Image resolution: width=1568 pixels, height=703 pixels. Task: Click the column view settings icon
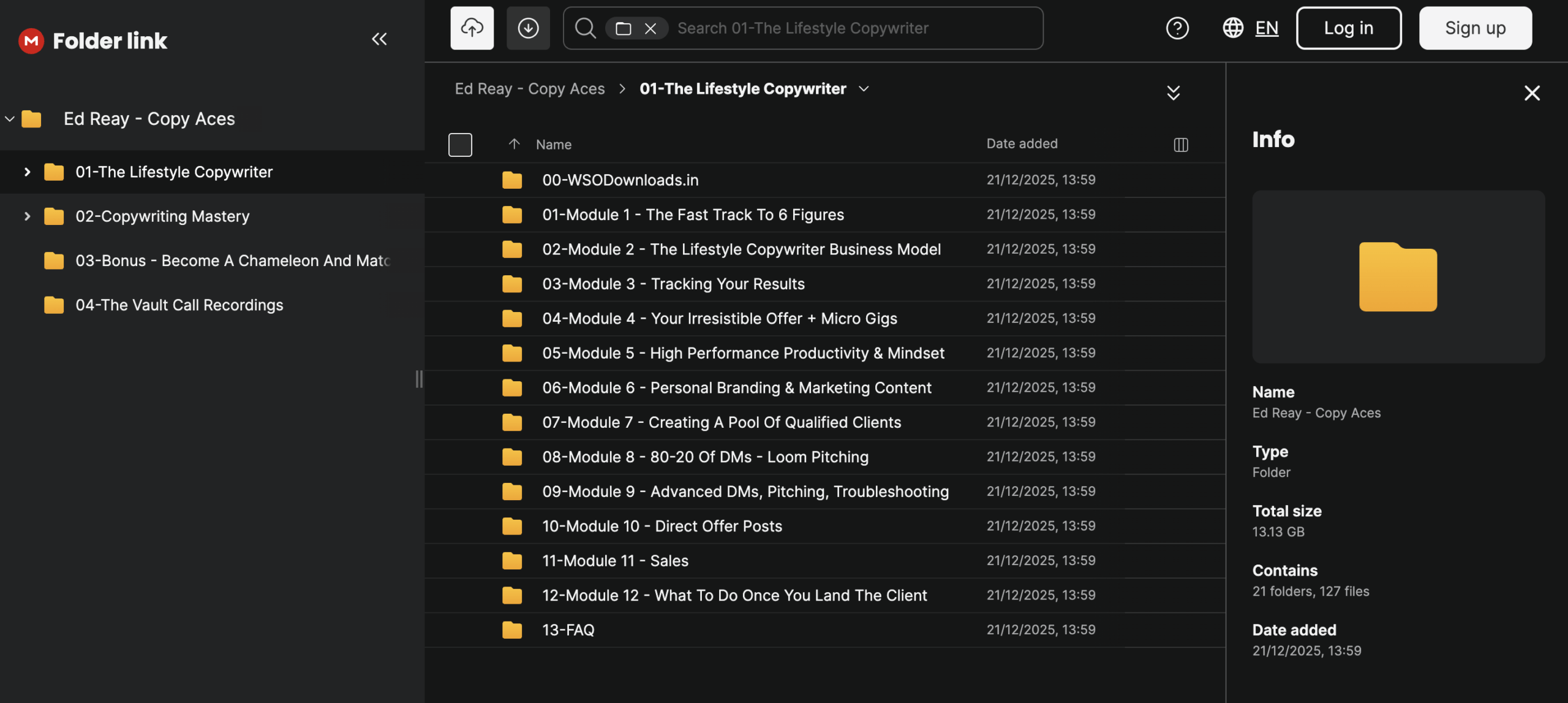point(1180,145)
